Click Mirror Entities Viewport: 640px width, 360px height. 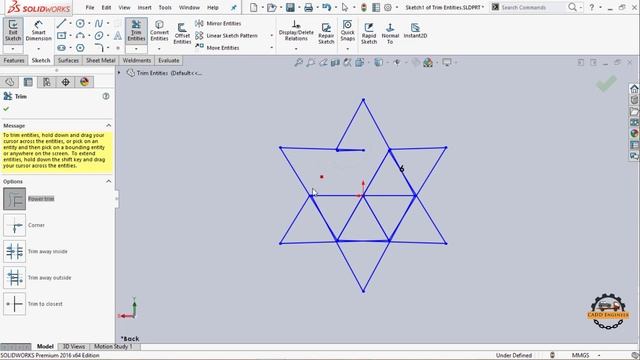[x=218, y=23]
